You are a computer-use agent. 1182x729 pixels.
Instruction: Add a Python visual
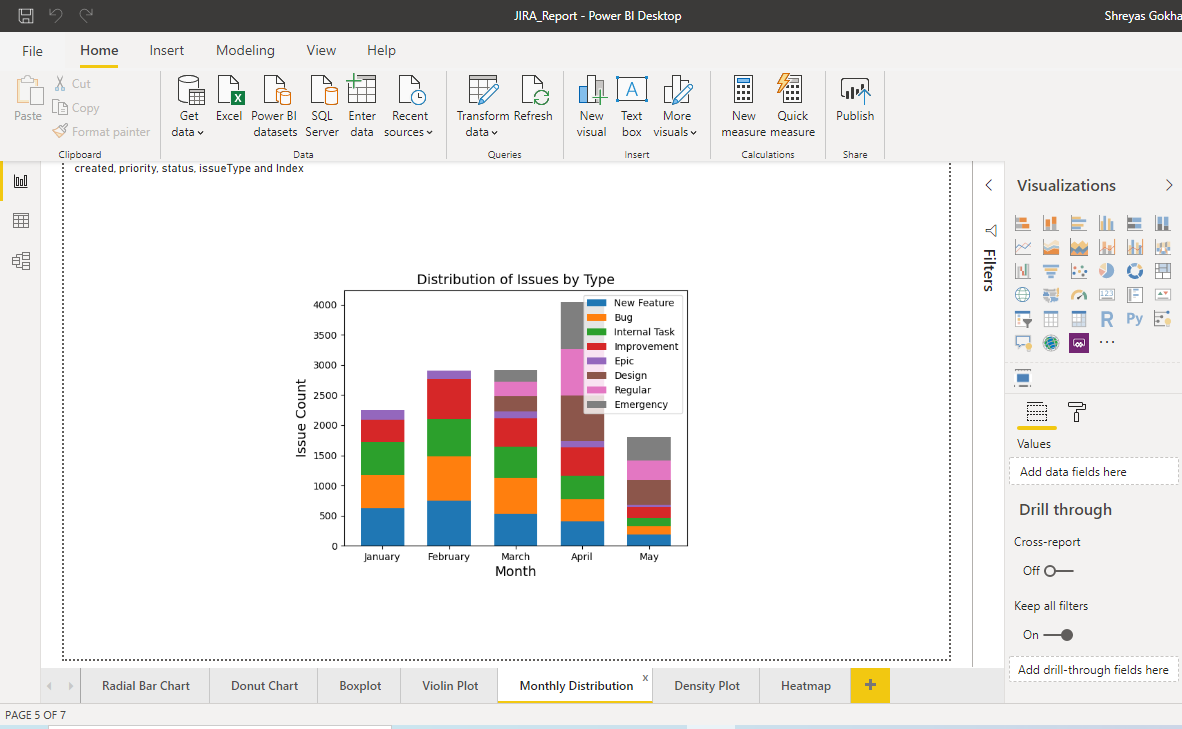(x=1135, y=318)
